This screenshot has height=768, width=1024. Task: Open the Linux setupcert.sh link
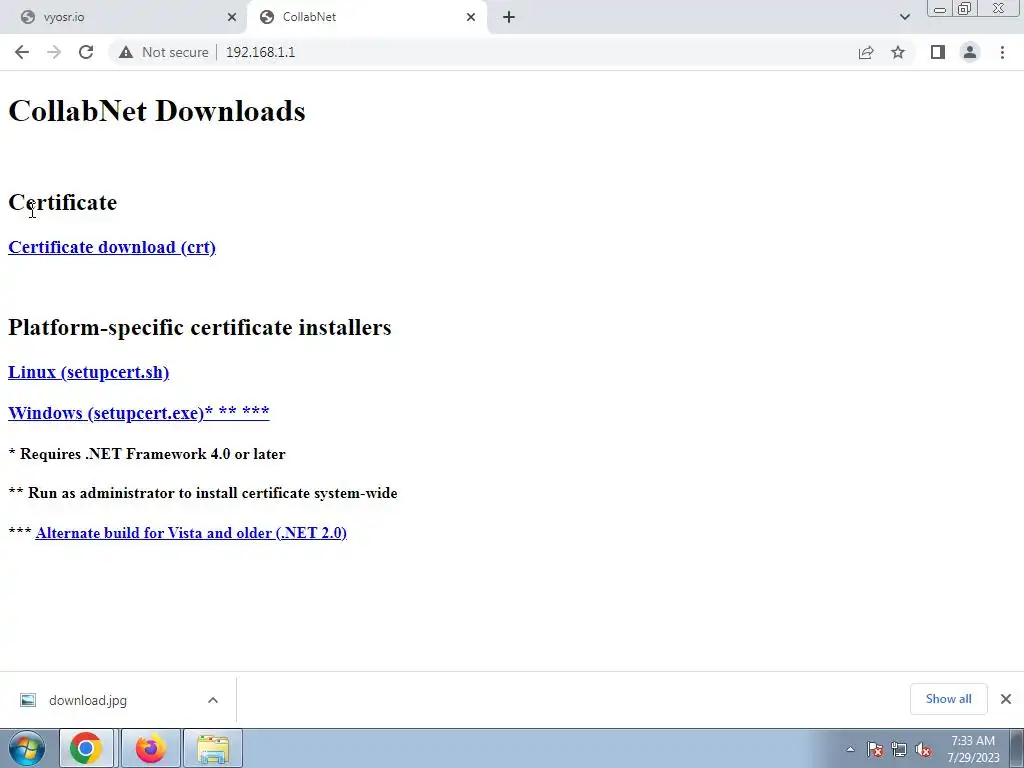tap(88, 372)
